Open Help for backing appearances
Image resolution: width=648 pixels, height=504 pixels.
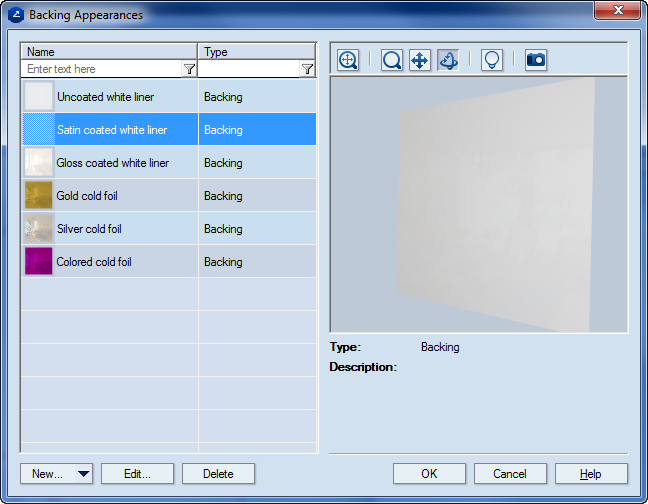pyautogui.click(x=591, y=474)
